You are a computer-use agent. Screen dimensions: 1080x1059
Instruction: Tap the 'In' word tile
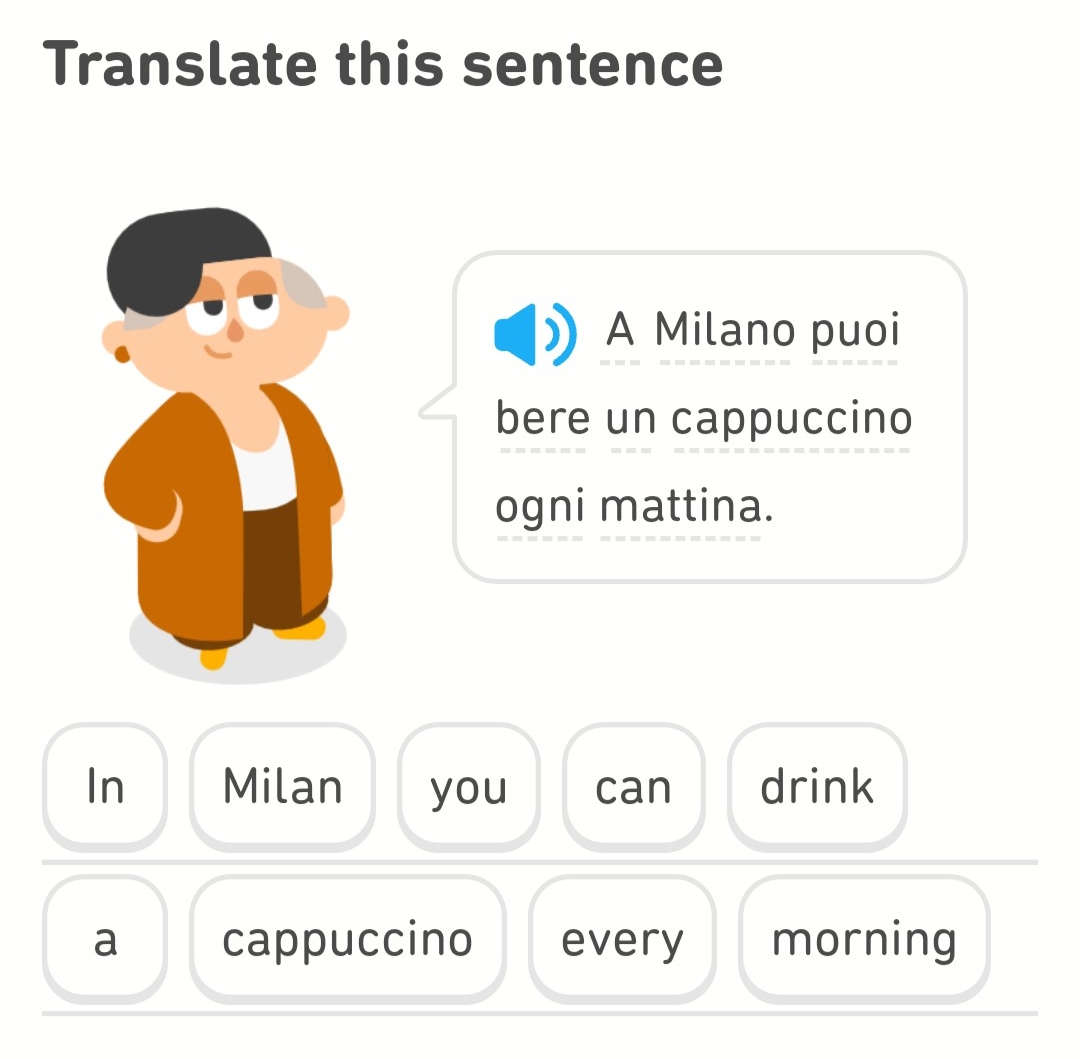(x=105, y=787)
